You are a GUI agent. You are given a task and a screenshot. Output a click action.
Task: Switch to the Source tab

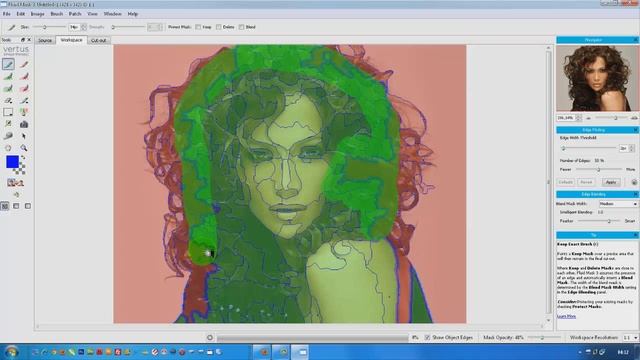[45, 40]
